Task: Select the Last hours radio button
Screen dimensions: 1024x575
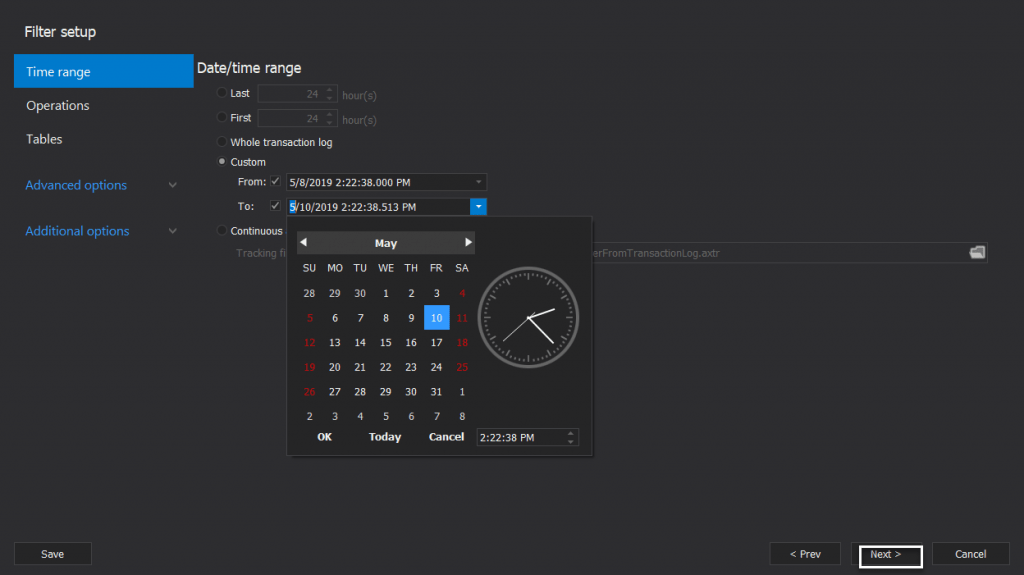Action: [222, 93]
